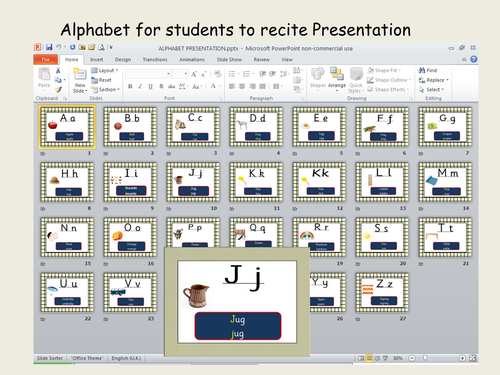This screenshot has width=500, height=375.
Task: Click the Repeat icon in quick access toolbar
Action: tap(72, 47)
